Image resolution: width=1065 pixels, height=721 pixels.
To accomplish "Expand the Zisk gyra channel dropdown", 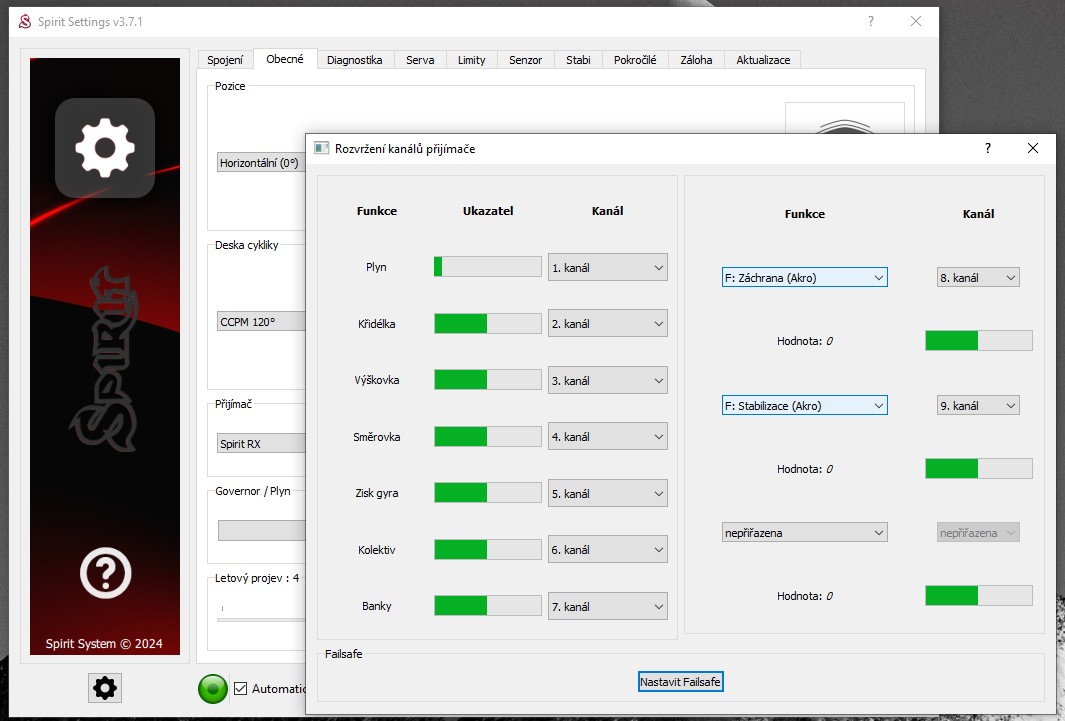I will 607,494.
